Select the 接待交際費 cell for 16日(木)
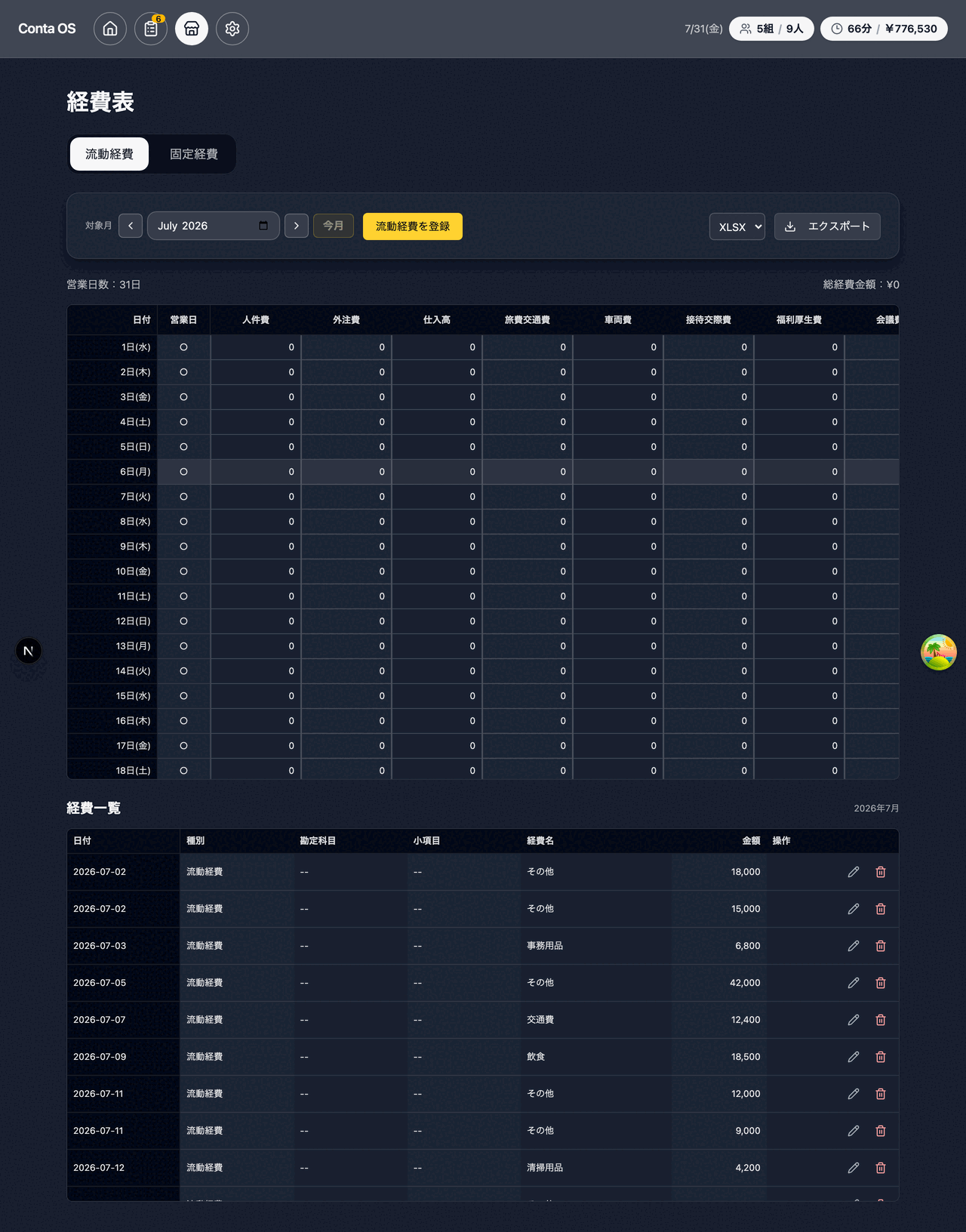 point(709,721)
